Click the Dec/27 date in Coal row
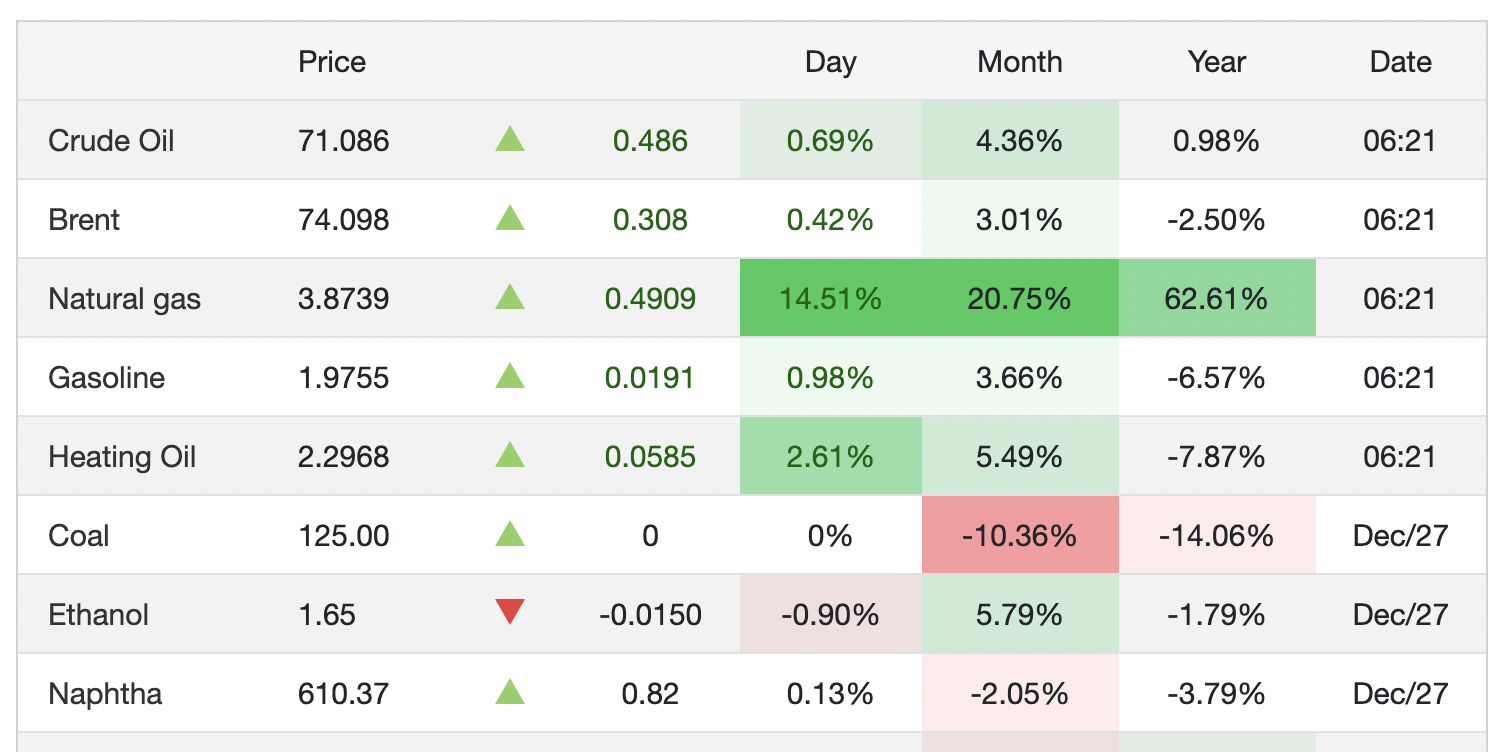The height and width of the screenshot is (752, 1500). (1400, 535)
